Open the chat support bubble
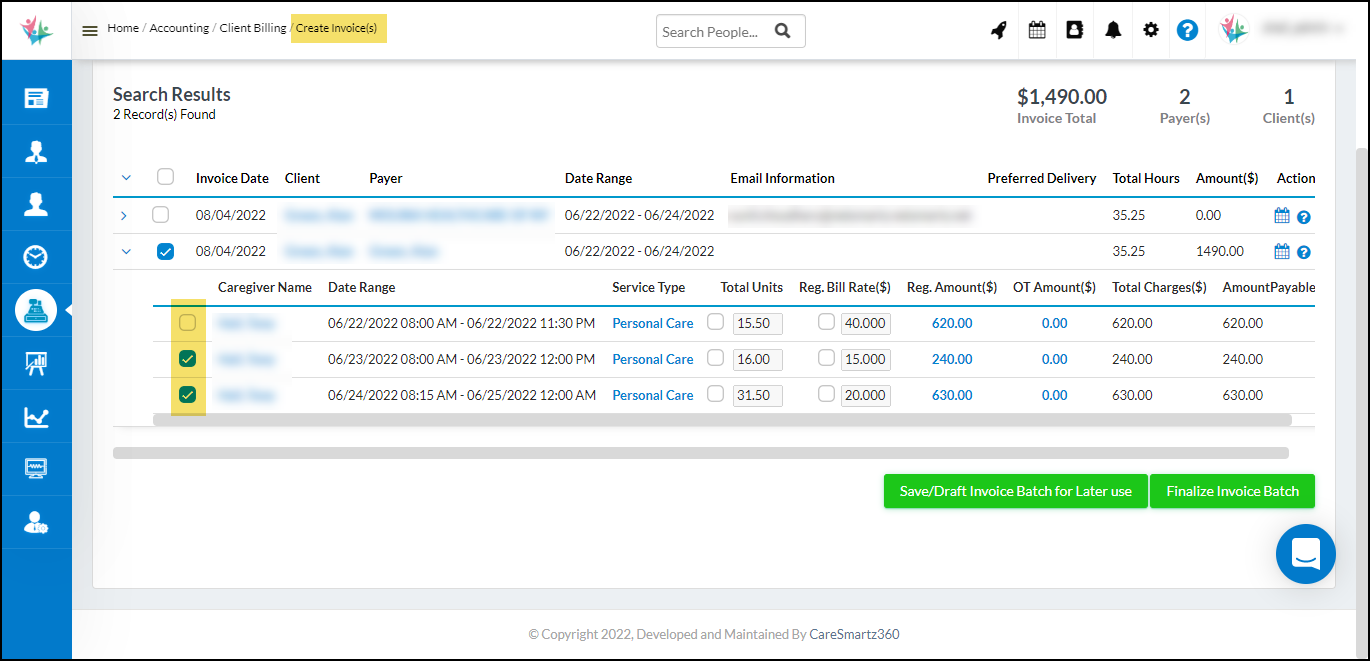Screen dimensions: 1370x661 pyautogui.click(x=1305, y=553)
